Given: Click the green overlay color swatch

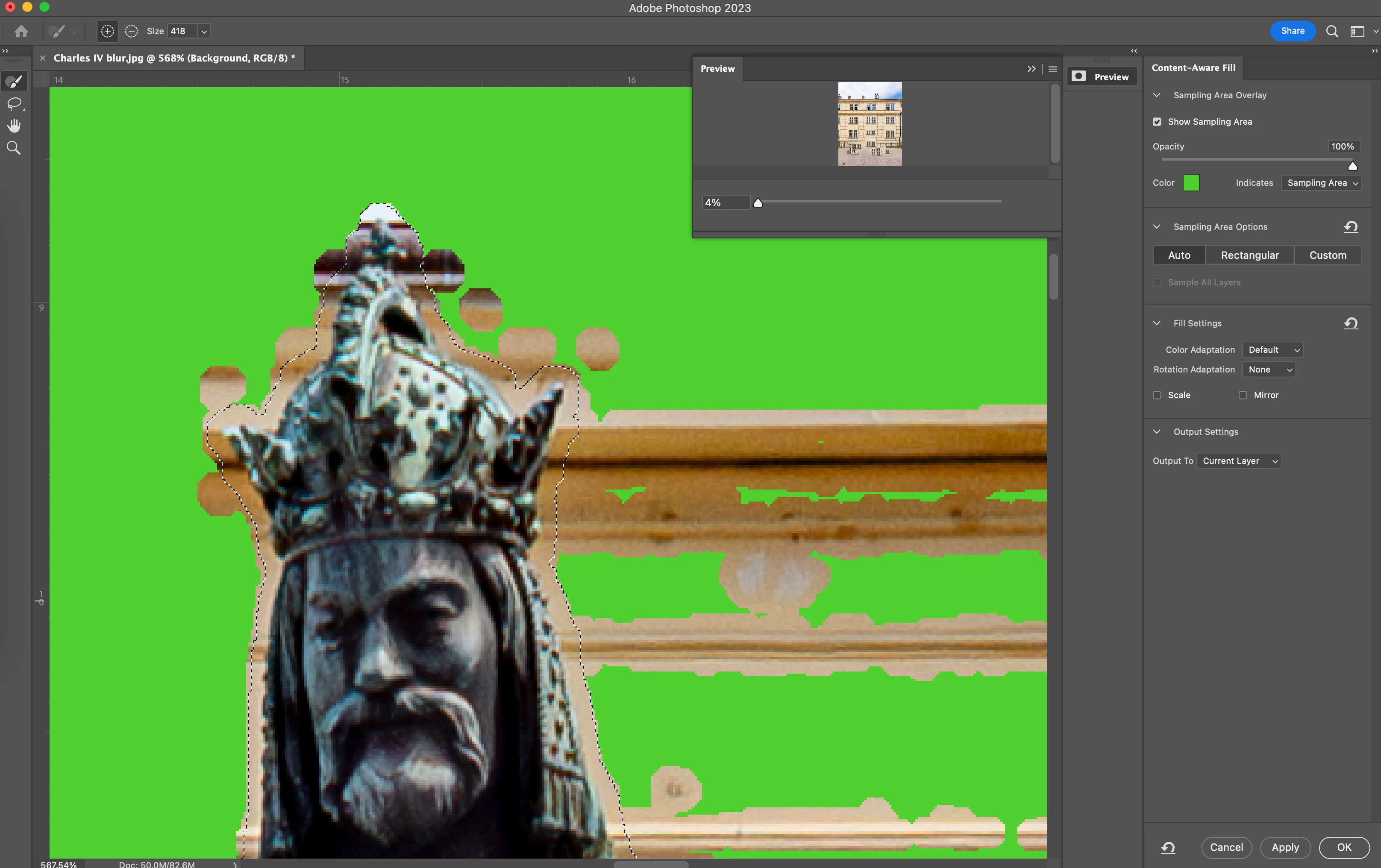Looking at the screenshot, I should click(x=1191, y=183).
